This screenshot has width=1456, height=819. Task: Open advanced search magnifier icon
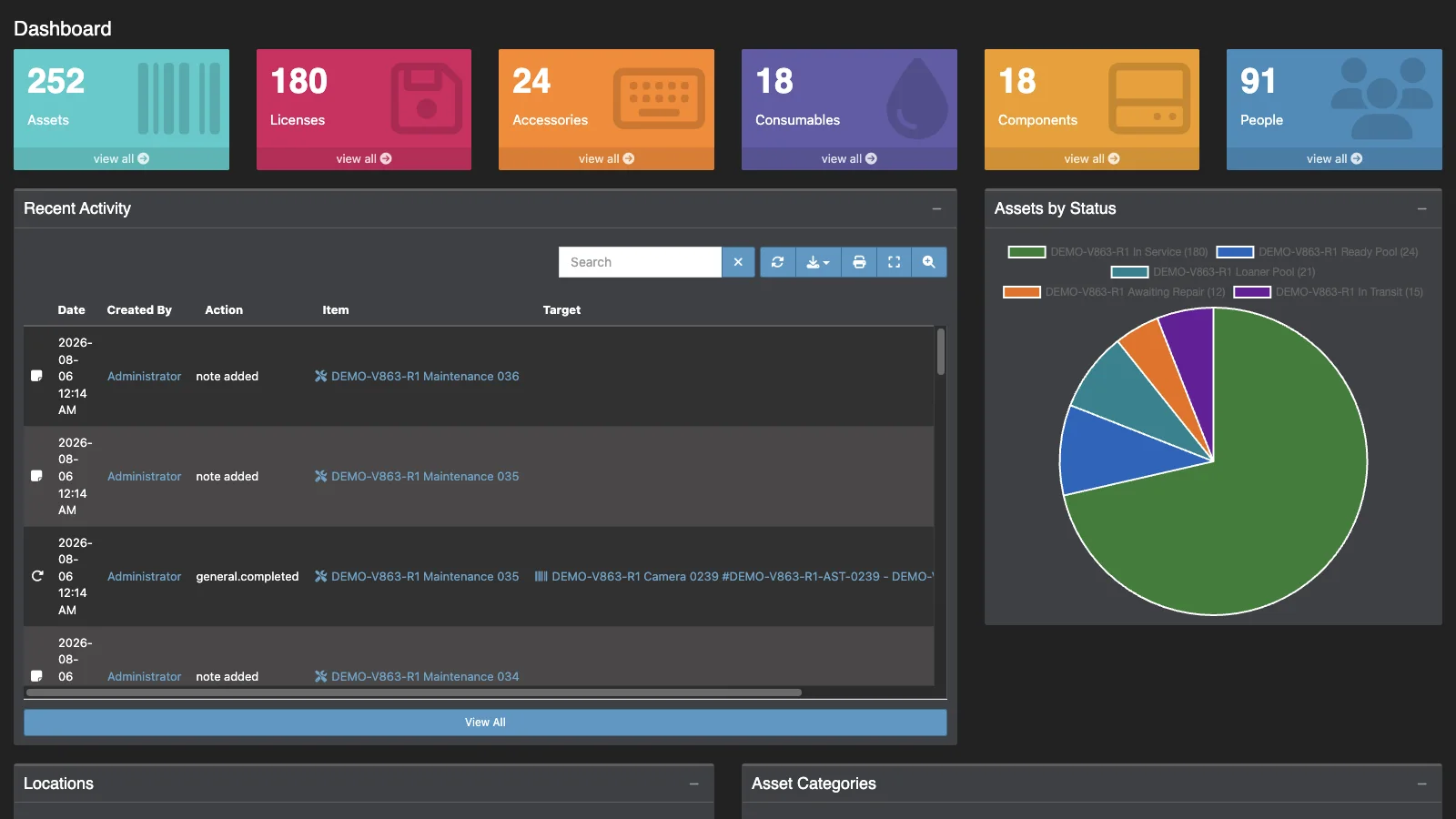928,262
